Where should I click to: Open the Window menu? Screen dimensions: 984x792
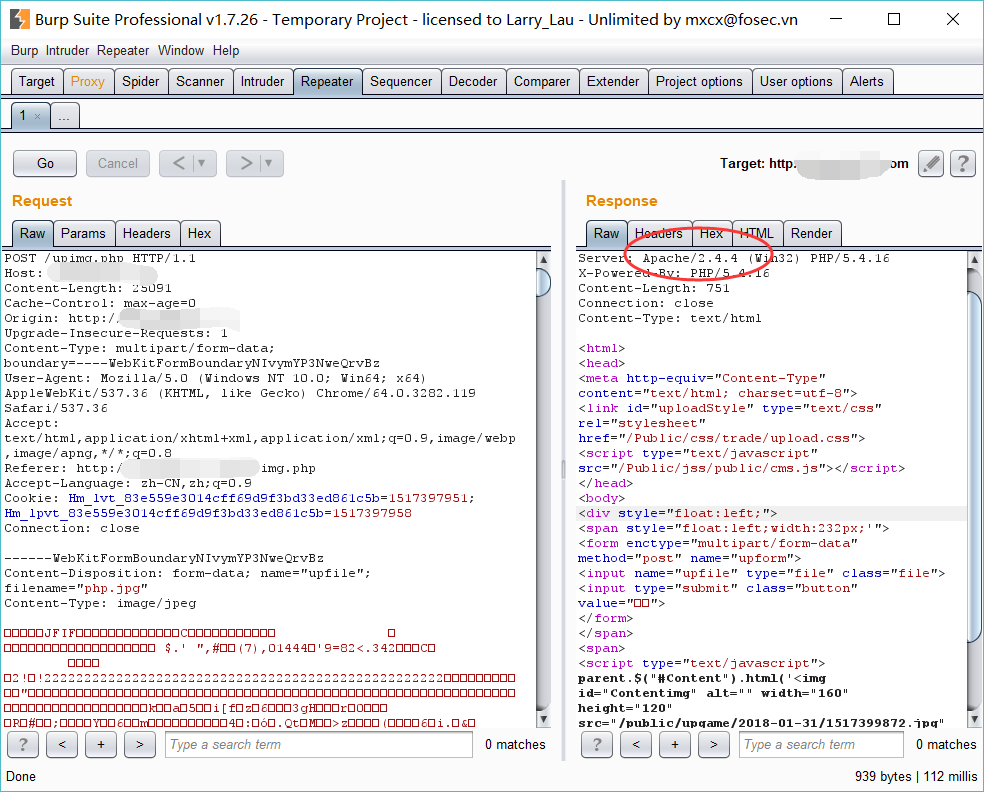[181, 51]
